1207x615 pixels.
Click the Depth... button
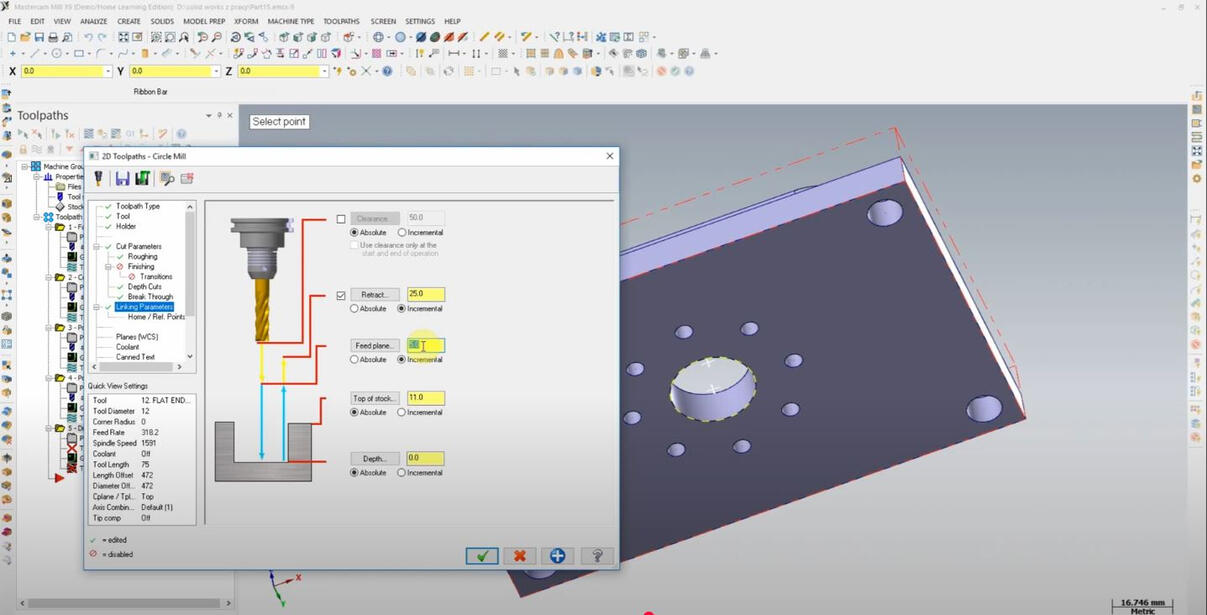pyautogui.click(x=375, y=459)
